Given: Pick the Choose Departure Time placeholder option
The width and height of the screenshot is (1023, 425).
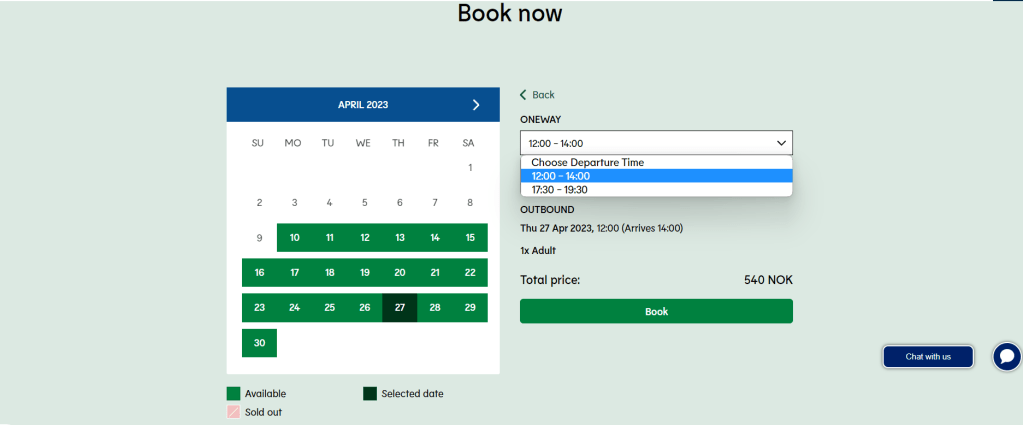Looking at the screenshot, I should 656,162.
